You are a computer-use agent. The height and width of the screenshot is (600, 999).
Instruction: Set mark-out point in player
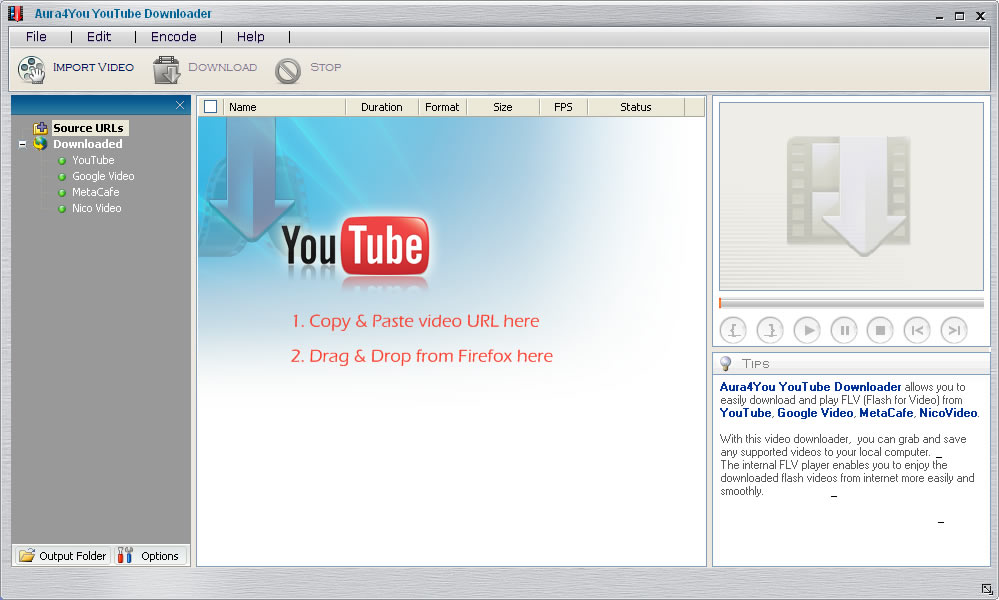point(770,331)
